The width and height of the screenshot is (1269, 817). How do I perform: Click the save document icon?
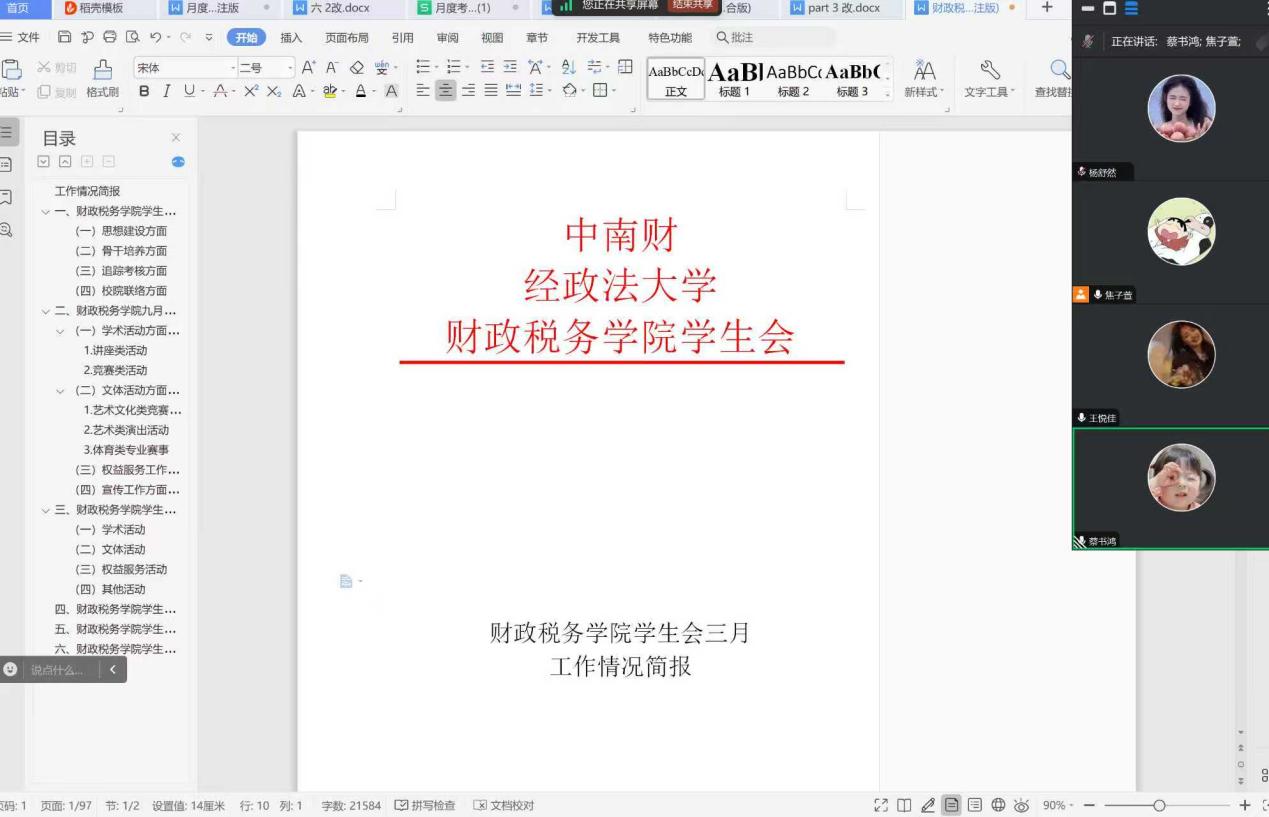point(65,37)
